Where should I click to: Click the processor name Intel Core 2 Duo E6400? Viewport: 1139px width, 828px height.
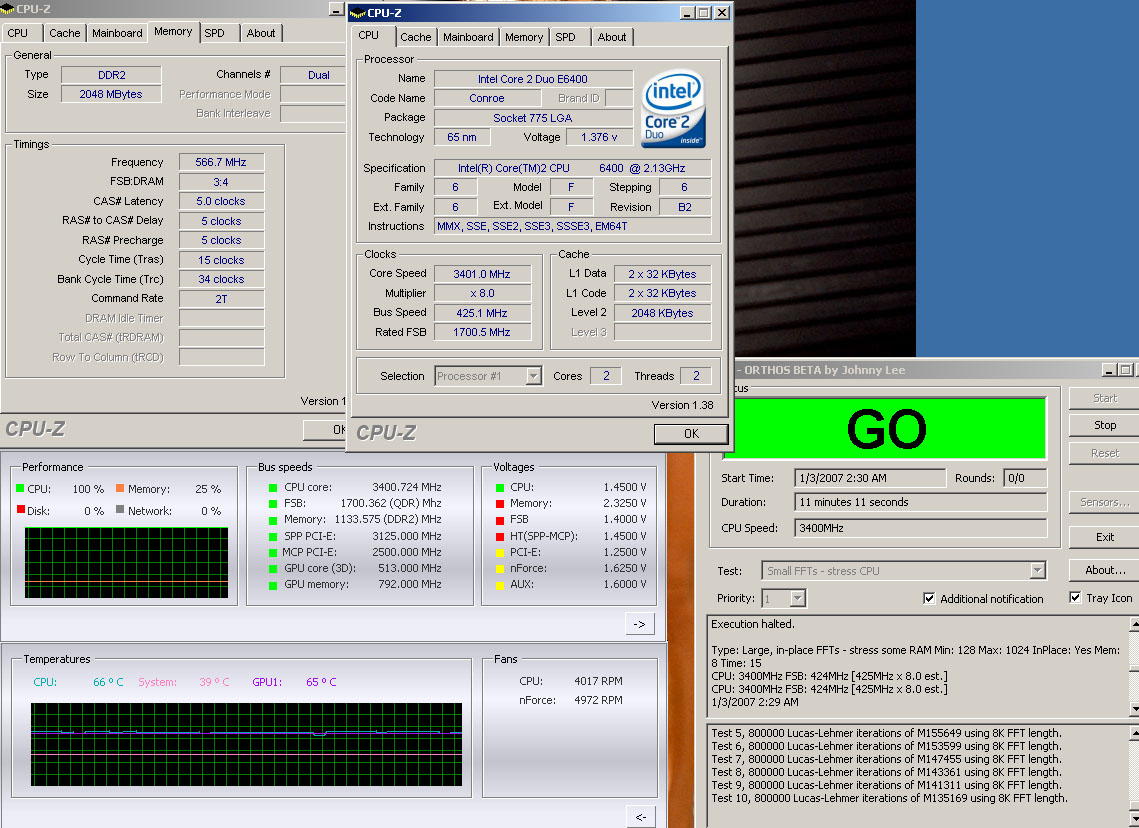point(533,79)
